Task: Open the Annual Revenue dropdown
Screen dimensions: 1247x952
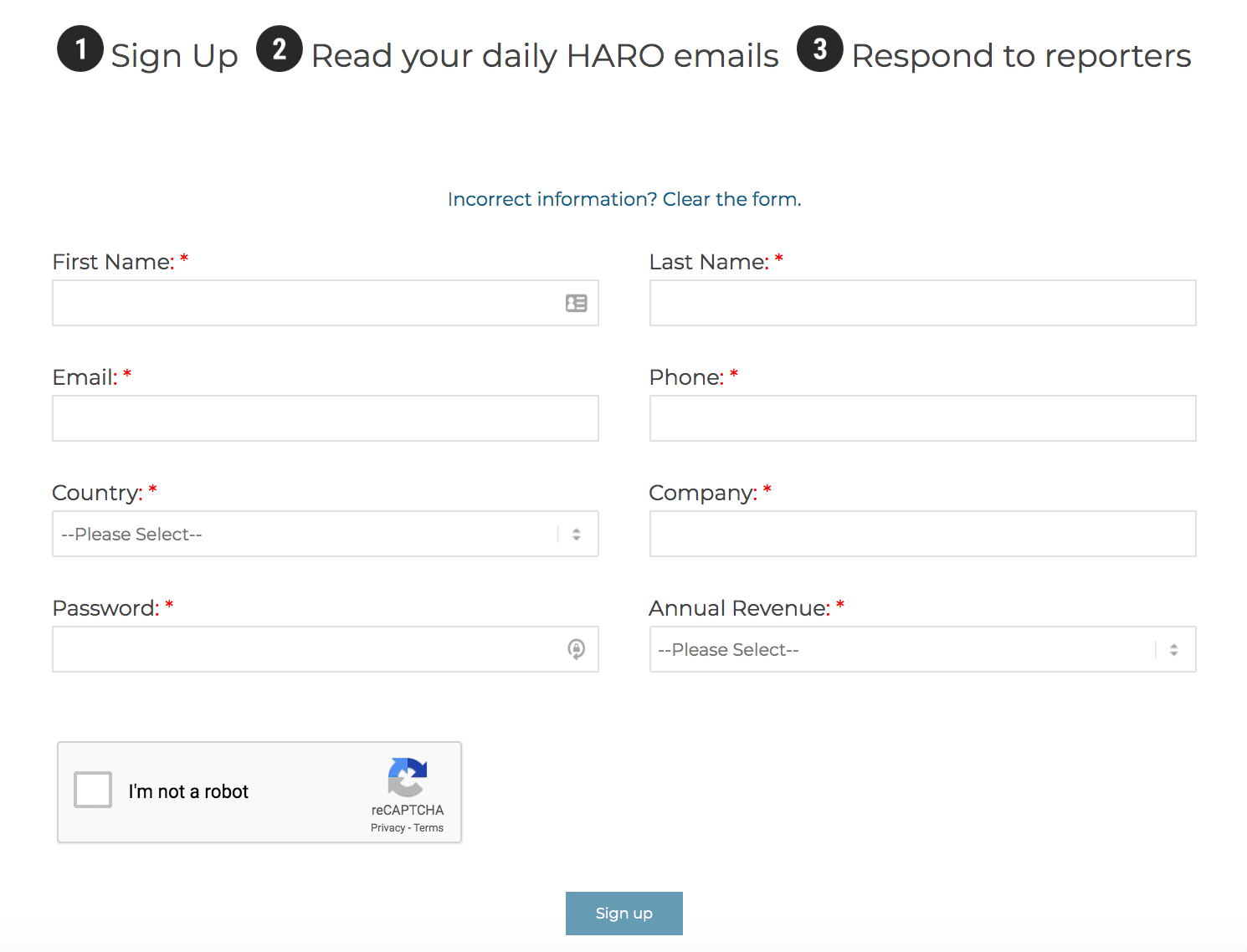Action: click(922, 649)
